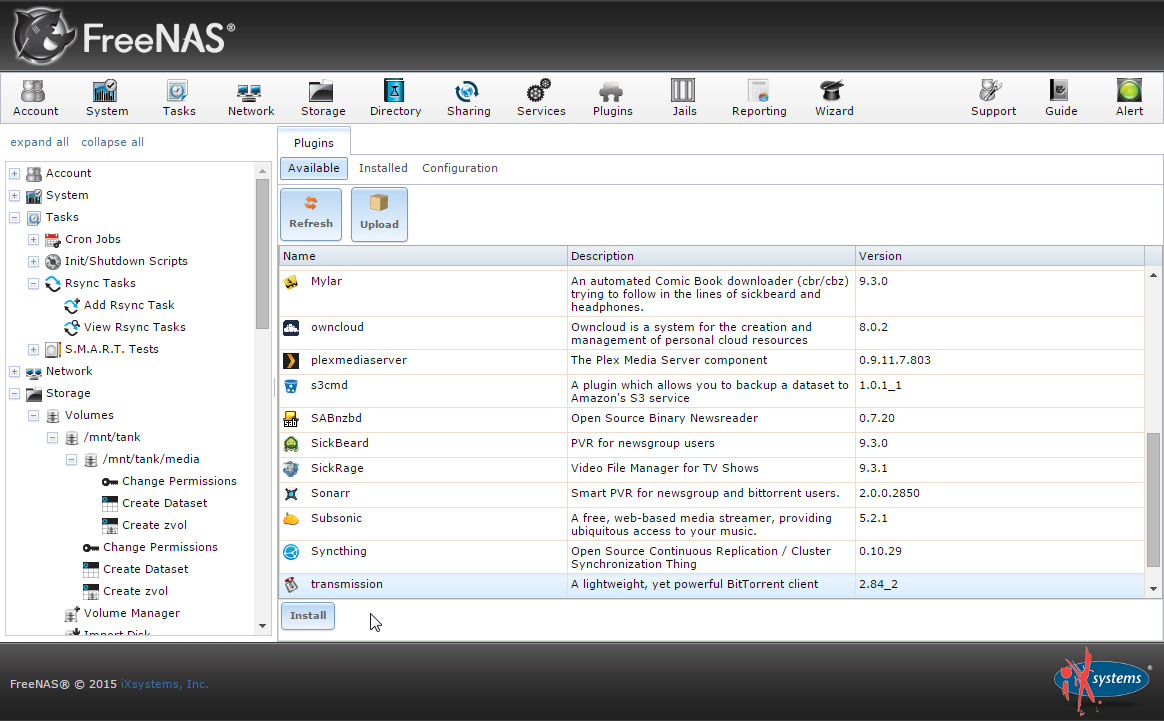Click the SickRage plugin icon

(x=291, y=469)
